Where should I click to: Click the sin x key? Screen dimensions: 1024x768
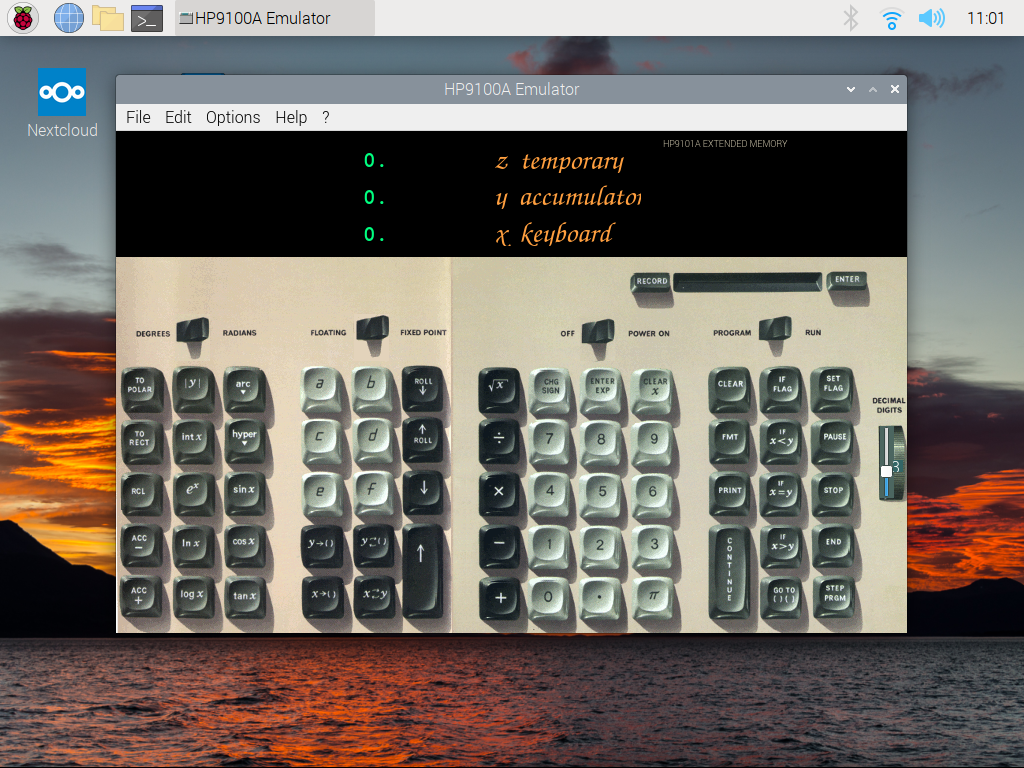pos(244,492)
